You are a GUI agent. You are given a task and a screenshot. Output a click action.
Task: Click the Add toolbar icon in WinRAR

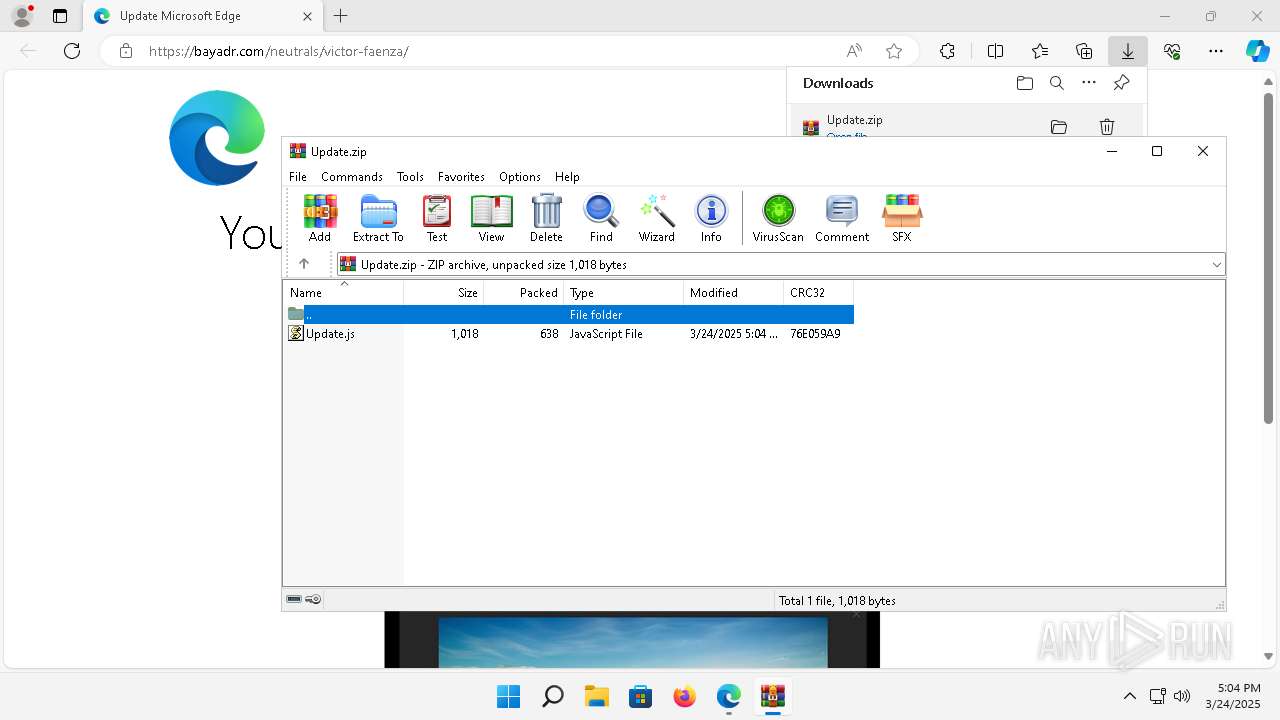click(320, 218)
